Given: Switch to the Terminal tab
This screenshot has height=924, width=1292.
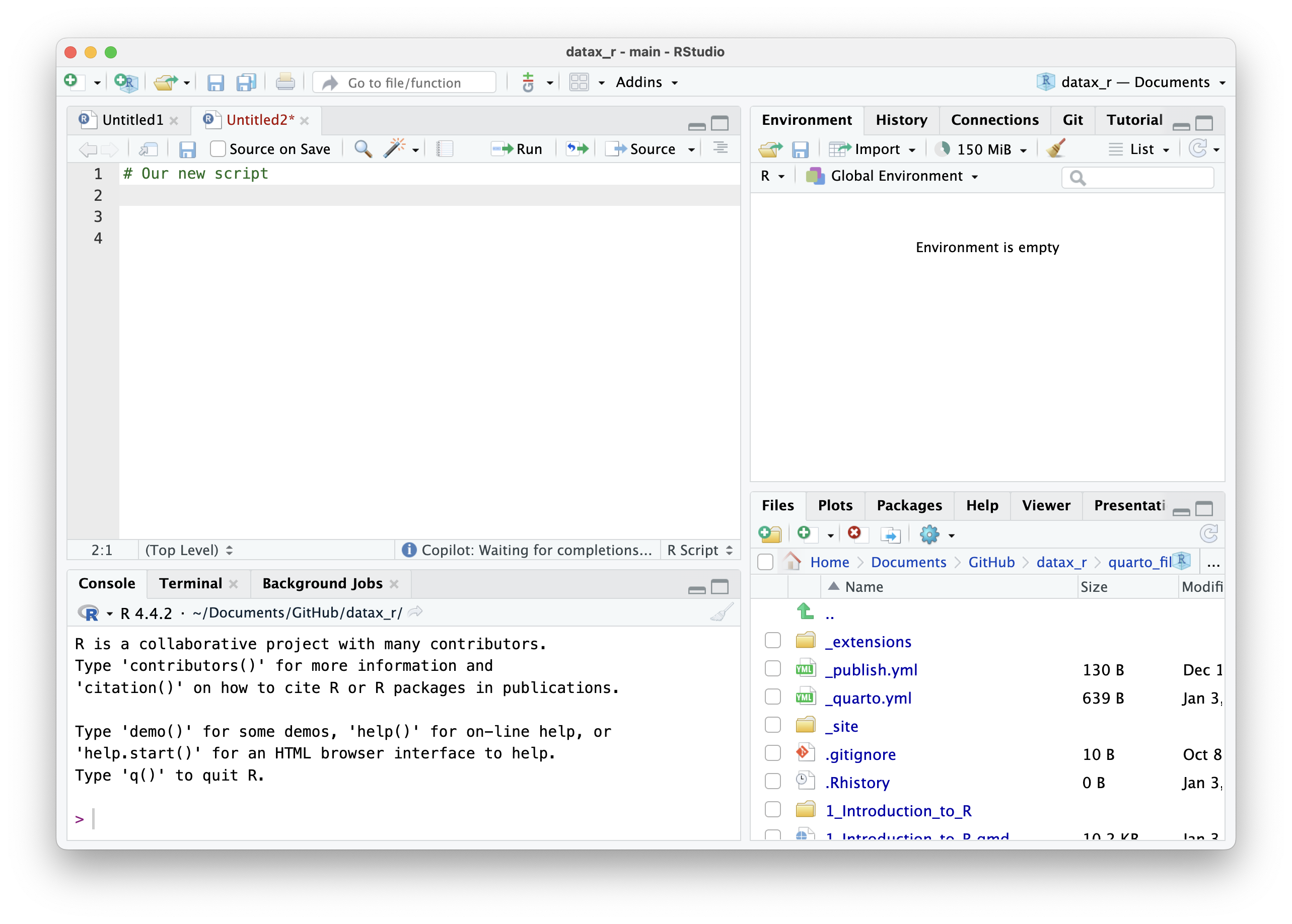Looking at the screenshot, I should (190, 583).
